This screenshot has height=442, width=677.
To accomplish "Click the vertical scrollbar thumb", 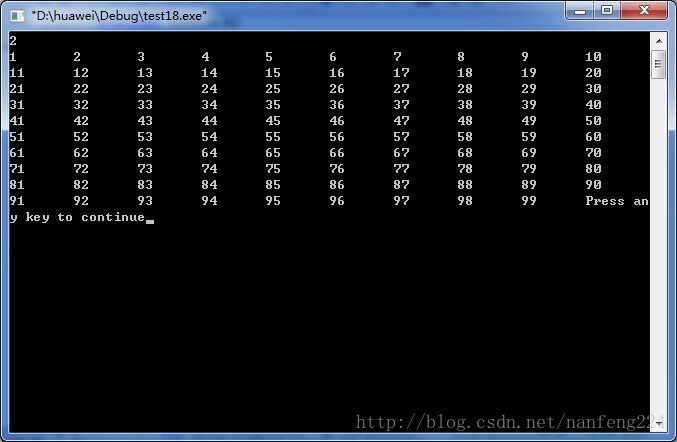I will 659,64.
